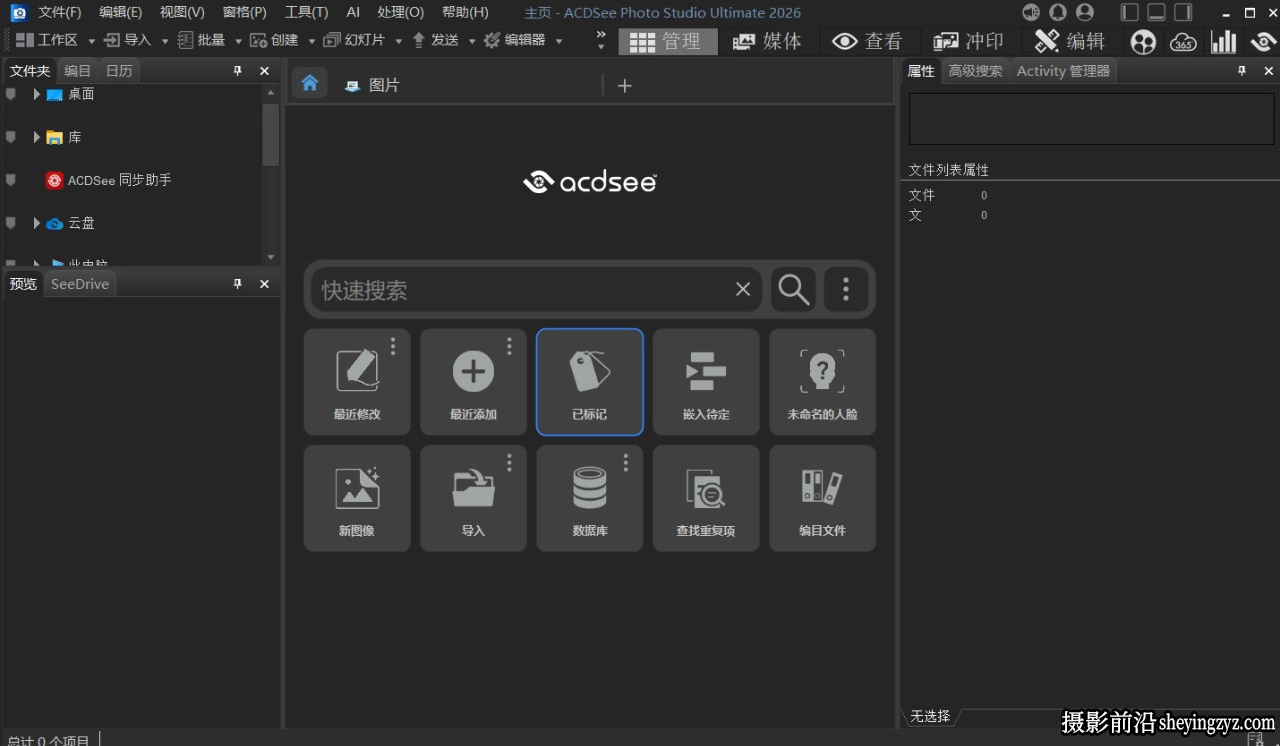
Task: Open the 视图(V) menu
Action: coord(182,12)
